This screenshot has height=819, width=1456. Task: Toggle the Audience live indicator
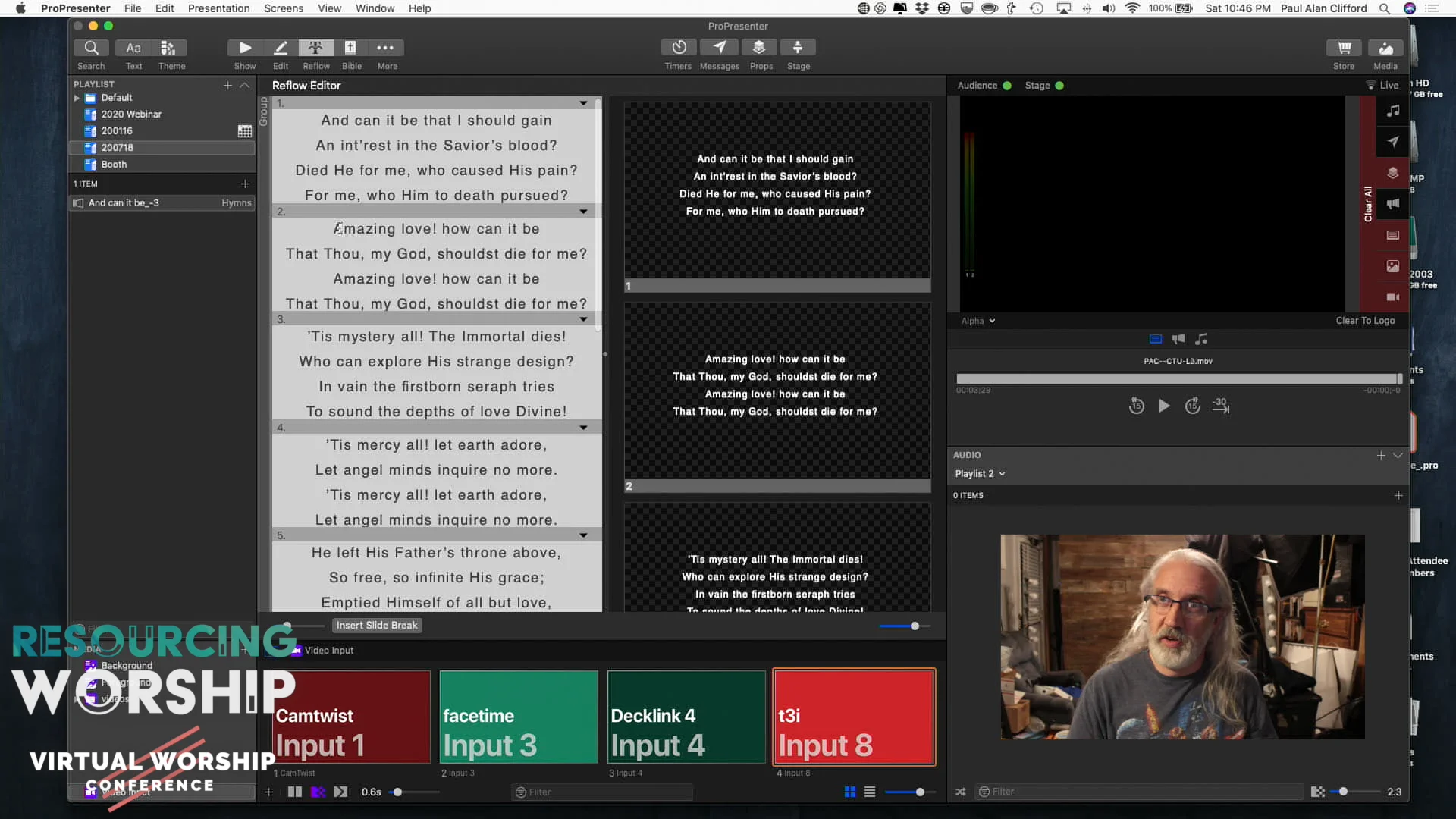1007,86
